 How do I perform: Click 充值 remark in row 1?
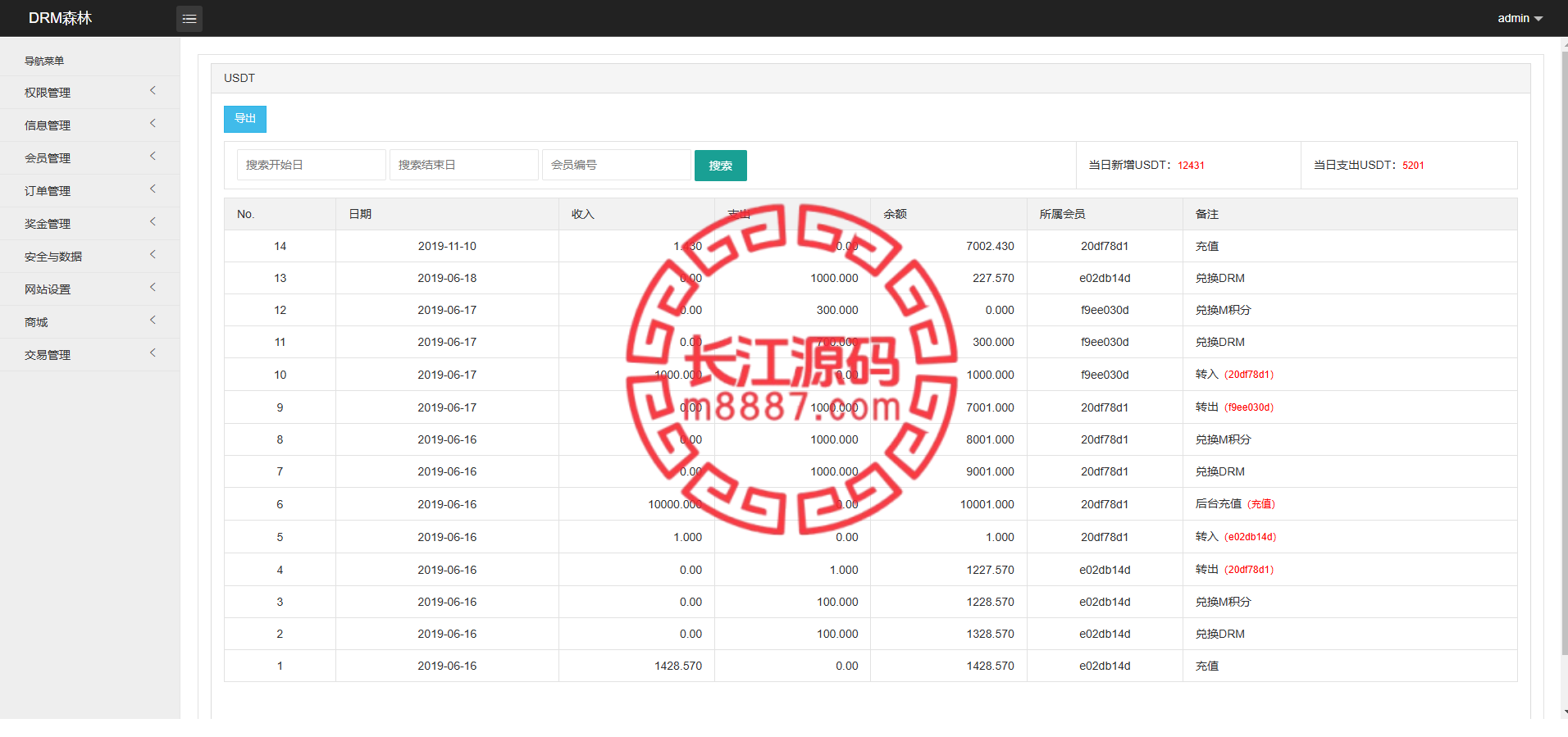[x=1207, y=666]
